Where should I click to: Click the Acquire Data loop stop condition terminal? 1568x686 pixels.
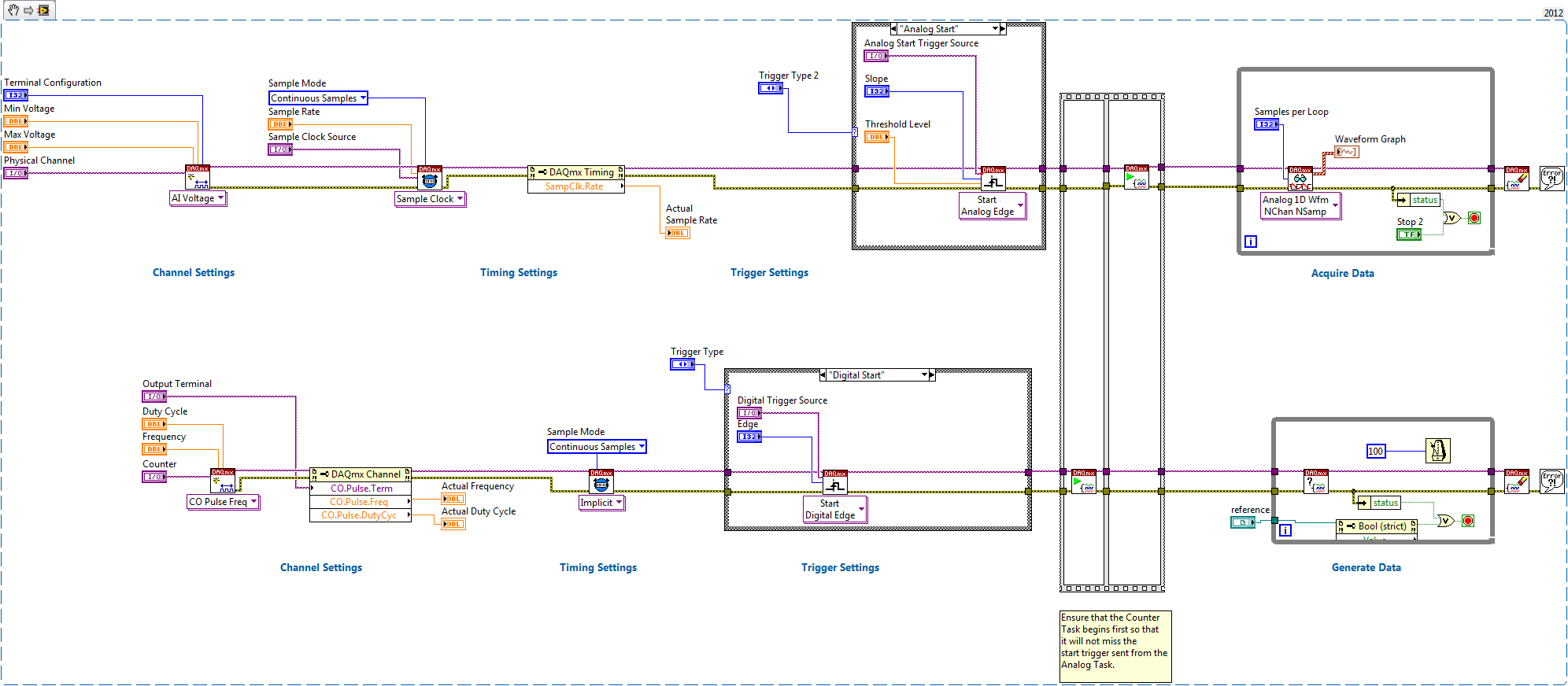point(1474,218)
